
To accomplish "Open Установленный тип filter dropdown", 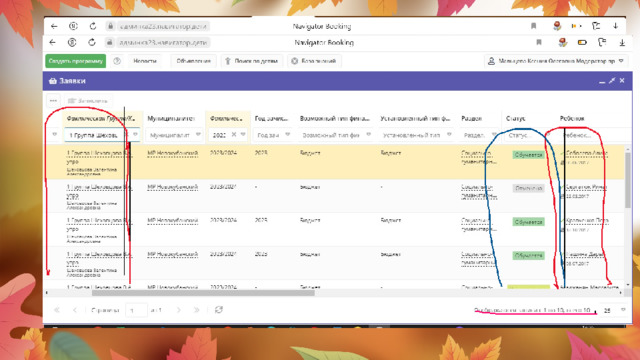I will tap(449, 134).
